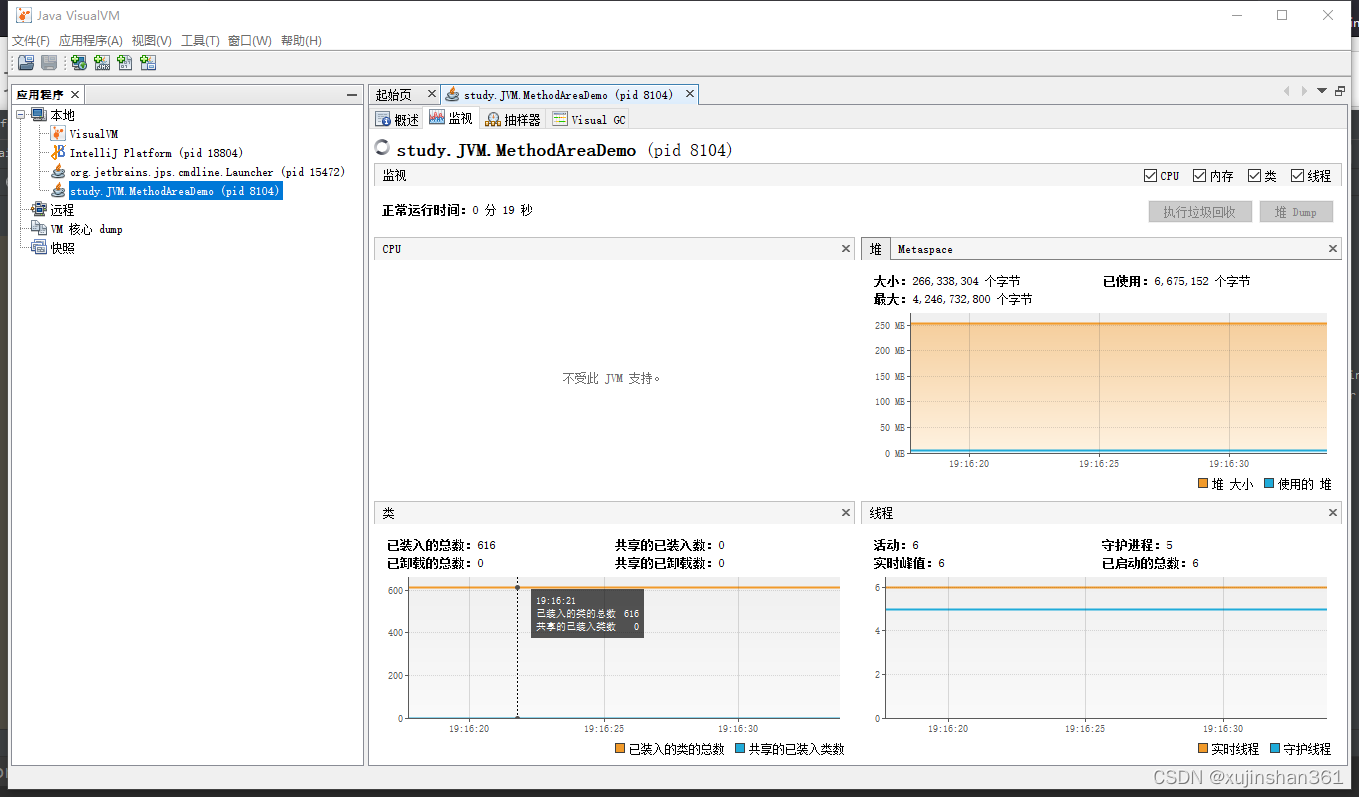Click the computer icon beside 本地
Screen dimensions: 1359x797
[x=39, y=115]
